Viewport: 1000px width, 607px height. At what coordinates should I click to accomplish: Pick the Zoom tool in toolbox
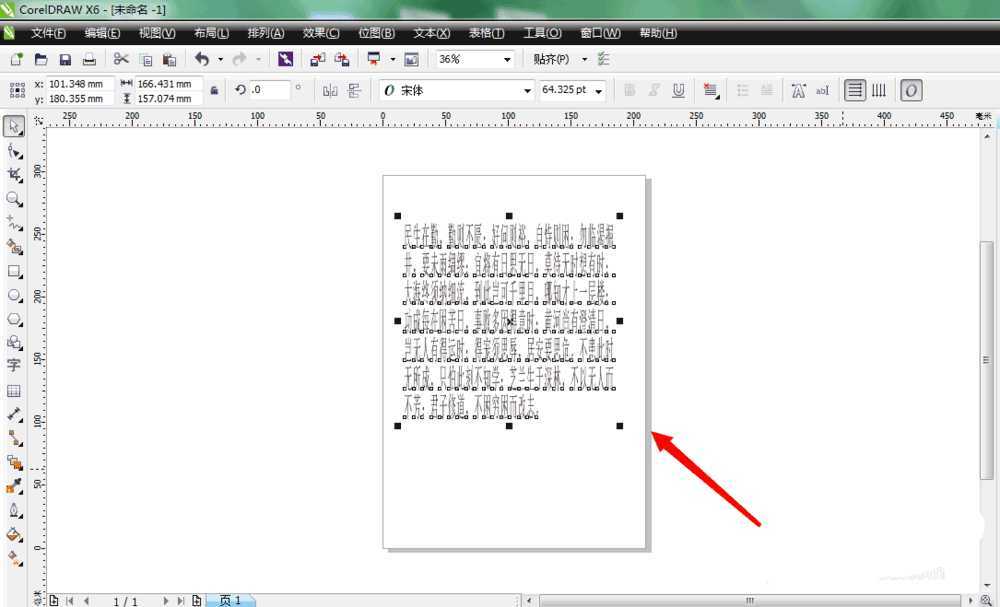pyautogui.click(x=14, y=199)
